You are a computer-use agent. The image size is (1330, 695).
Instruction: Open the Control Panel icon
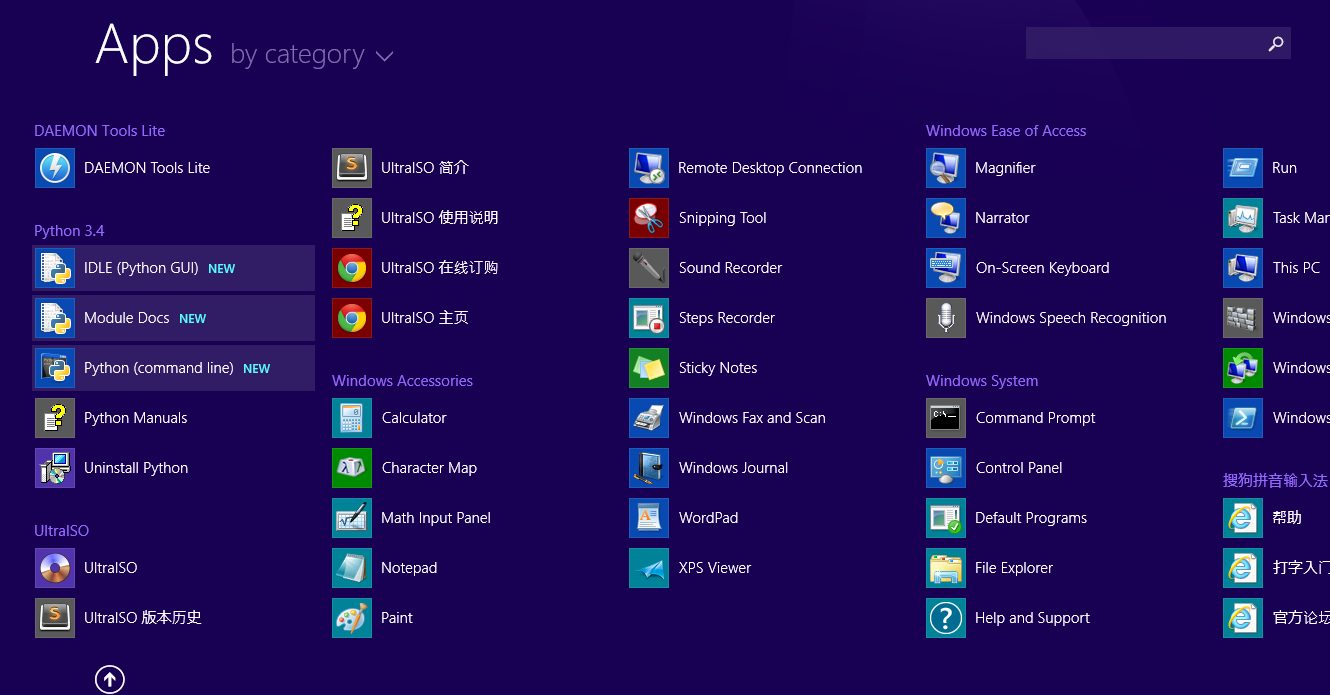point(946,468)
